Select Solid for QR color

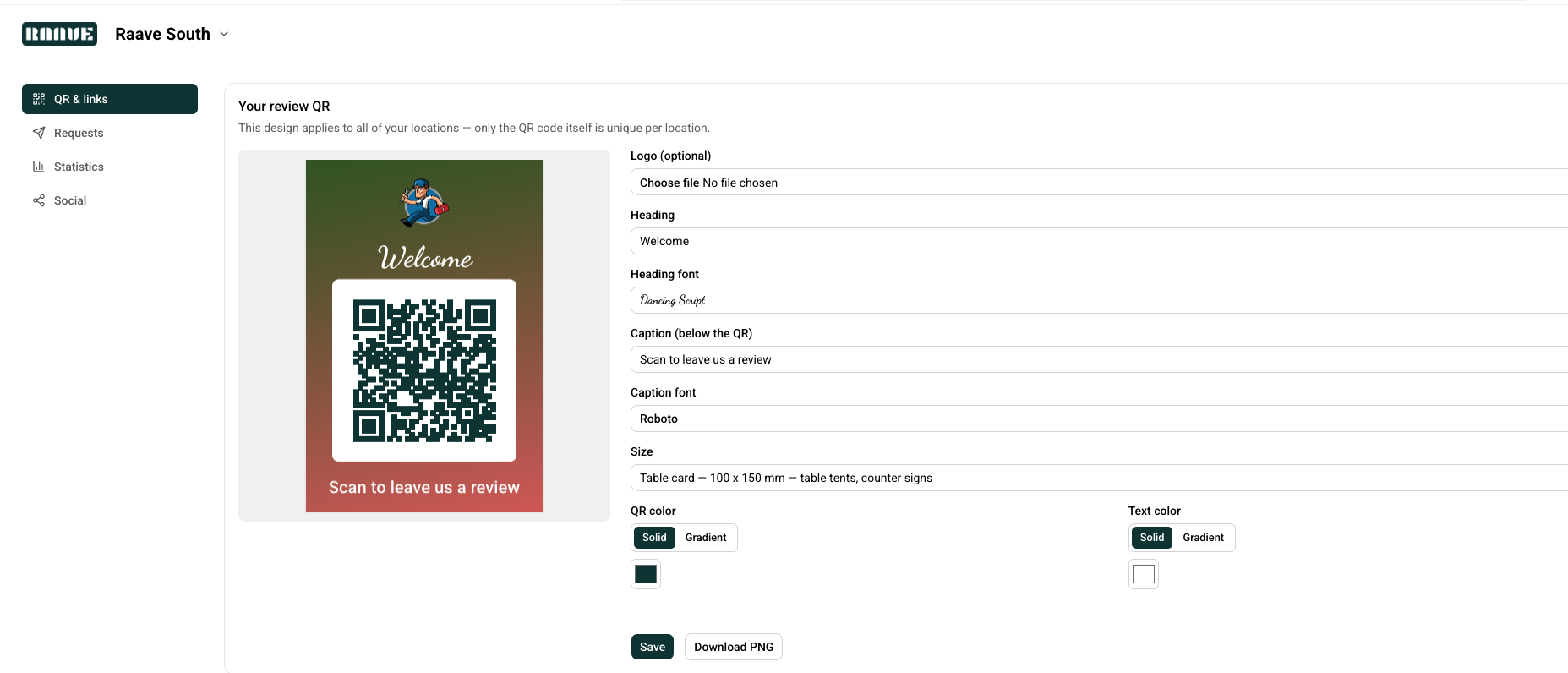pos(654,538)
